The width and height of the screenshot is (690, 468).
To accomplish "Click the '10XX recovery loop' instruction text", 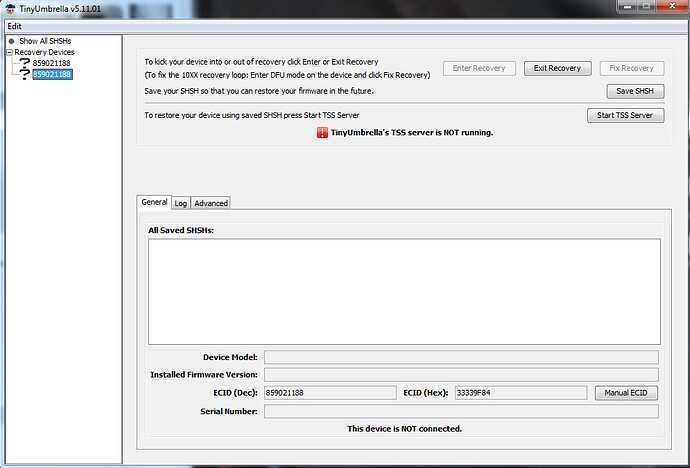I will click(287, 75).
